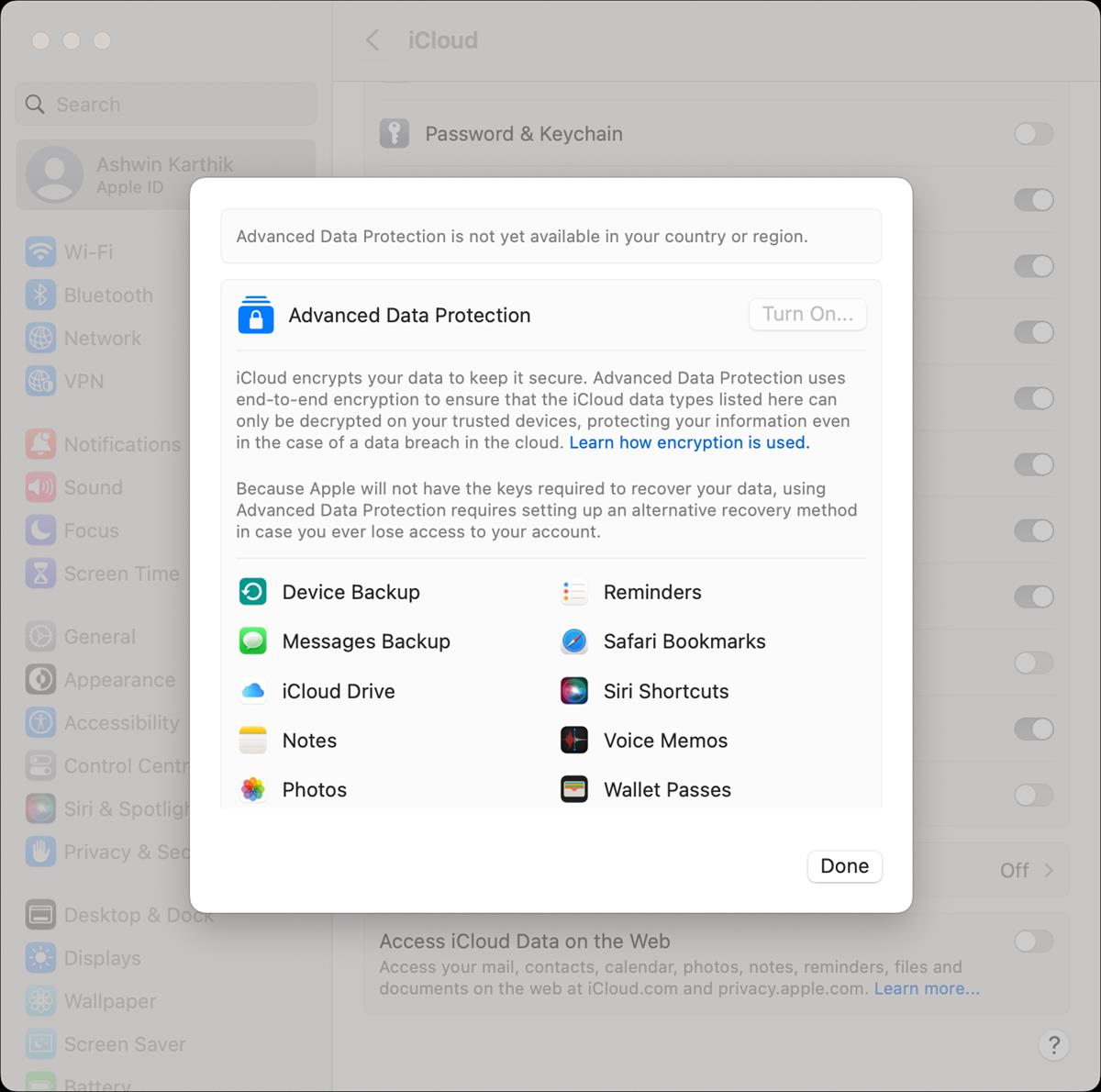Click the Device Backup icon

253,592
